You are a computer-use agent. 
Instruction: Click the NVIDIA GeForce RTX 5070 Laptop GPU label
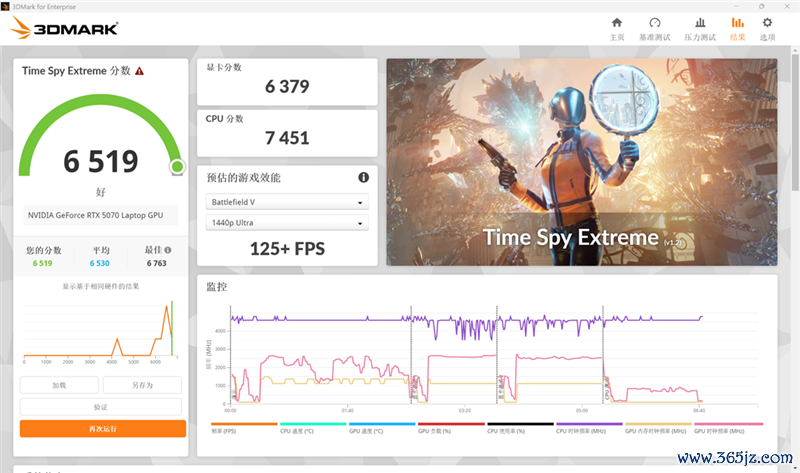(95, 215)
